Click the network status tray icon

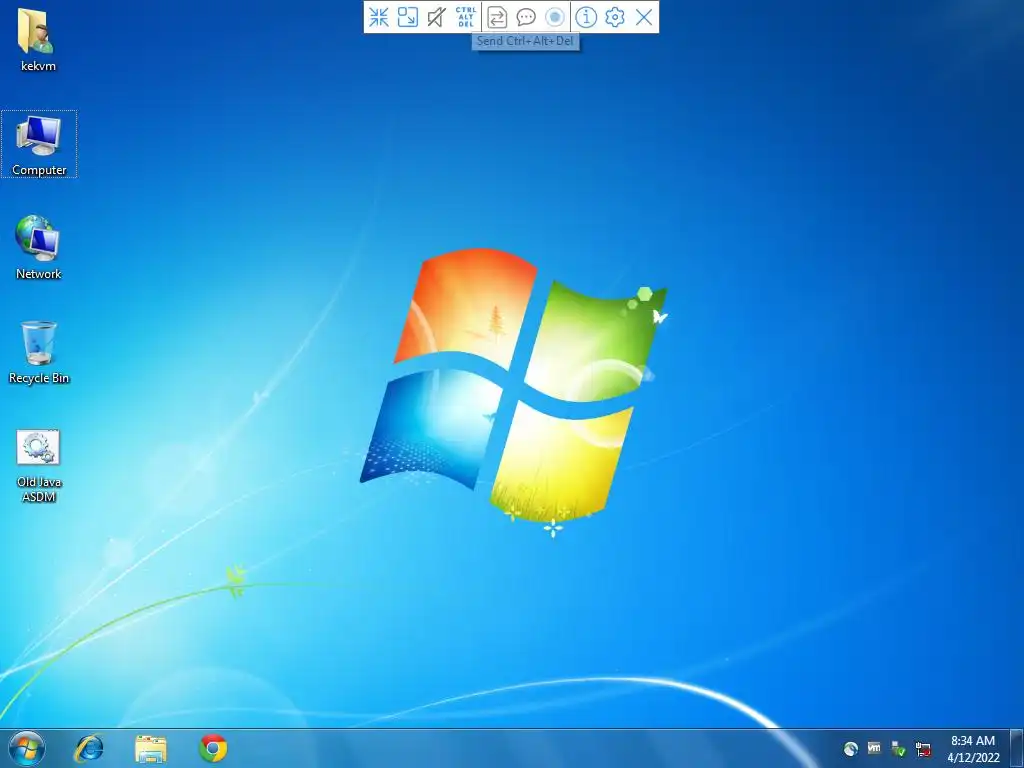click(923, 749)
